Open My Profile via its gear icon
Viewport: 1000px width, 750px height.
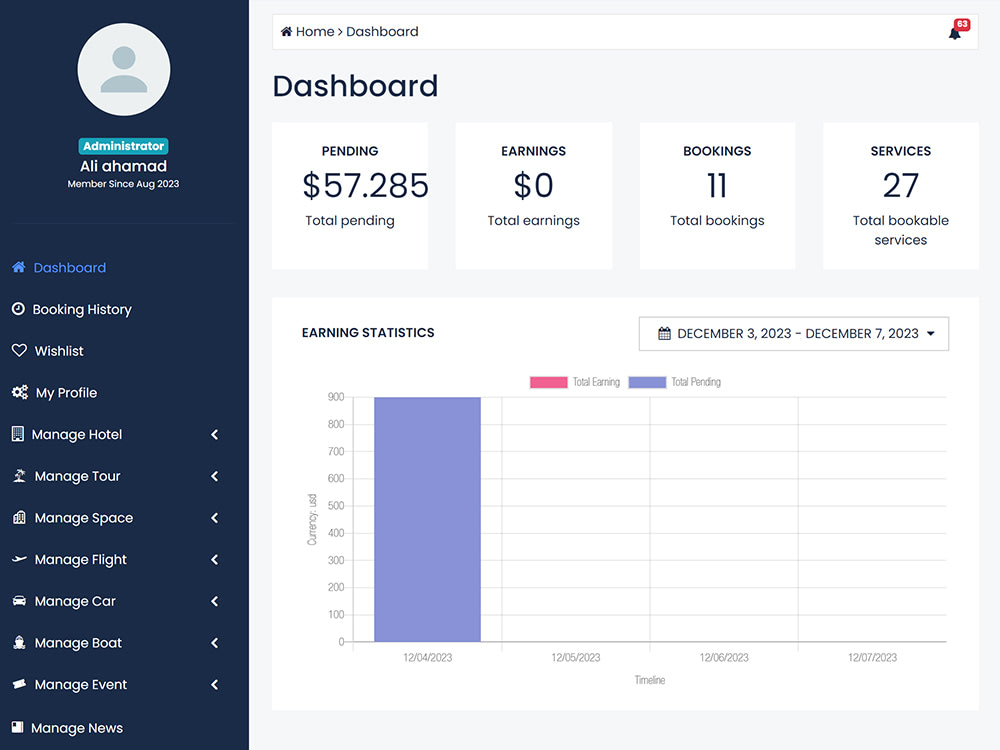[x=18, y=392]
